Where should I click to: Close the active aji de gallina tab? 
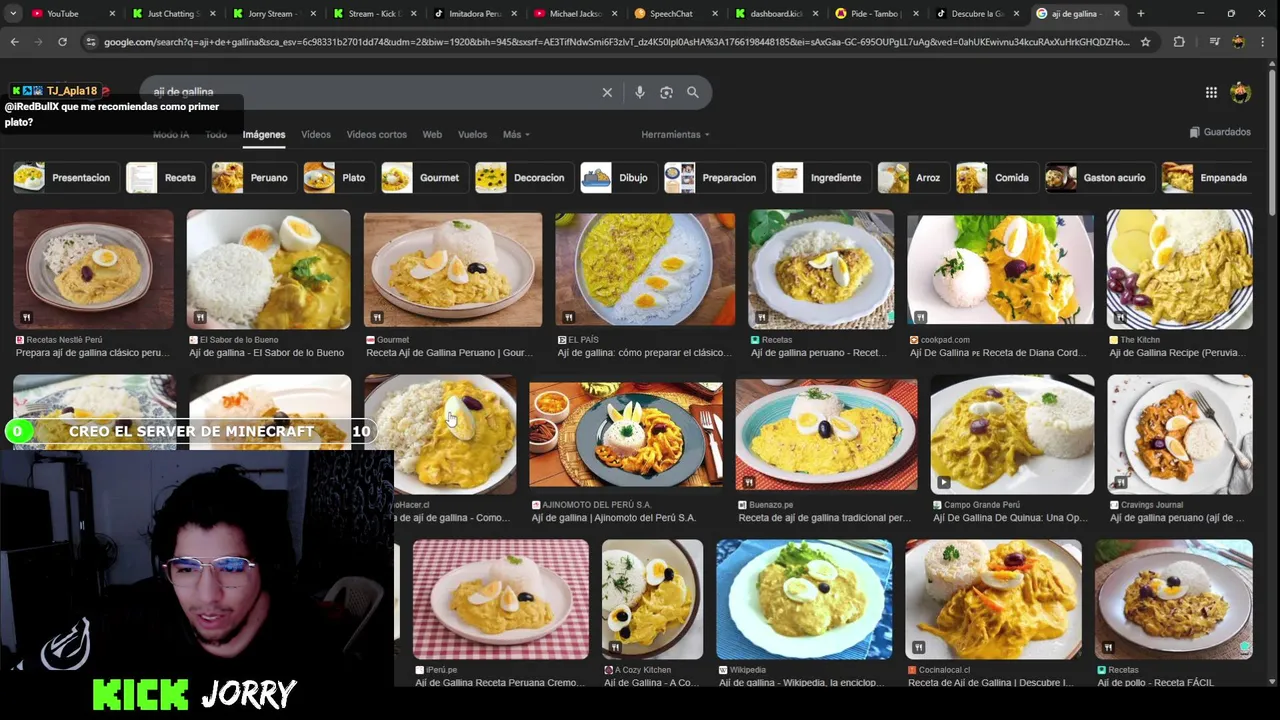tap(1117, 14)
